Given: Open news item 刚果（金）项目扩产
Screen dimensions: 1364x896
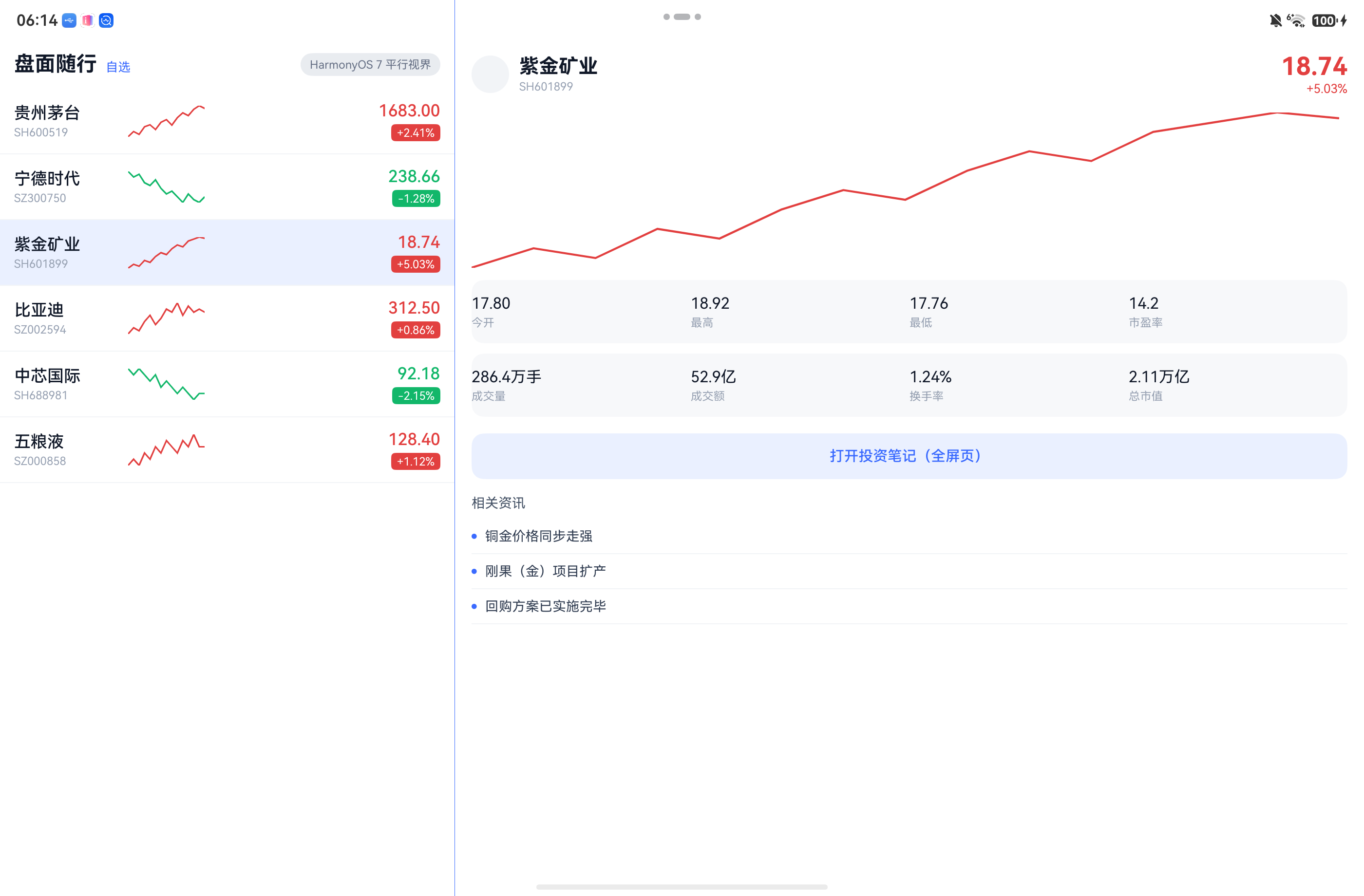Looking at the screenshot, I should click(909, 571).
